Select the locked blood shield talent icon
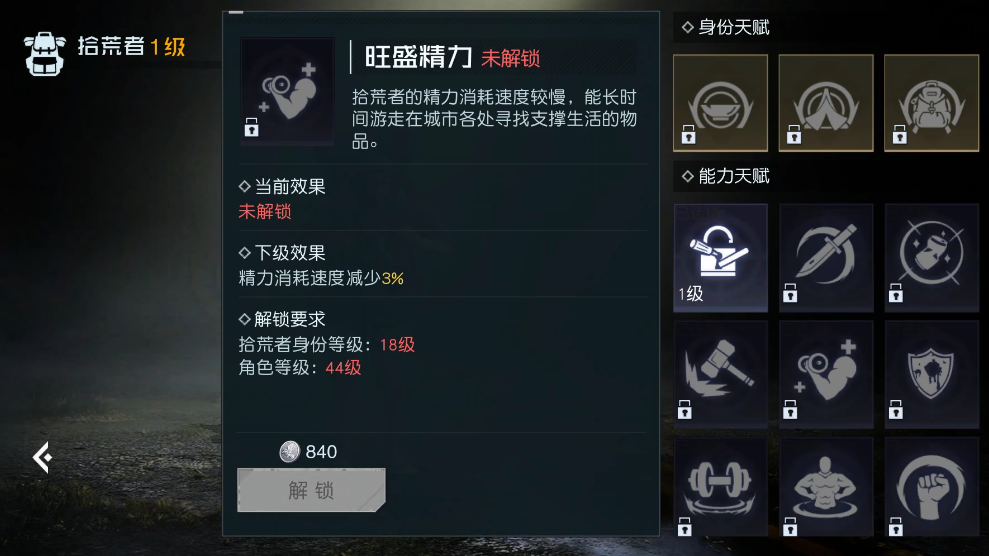 point(932,374)
